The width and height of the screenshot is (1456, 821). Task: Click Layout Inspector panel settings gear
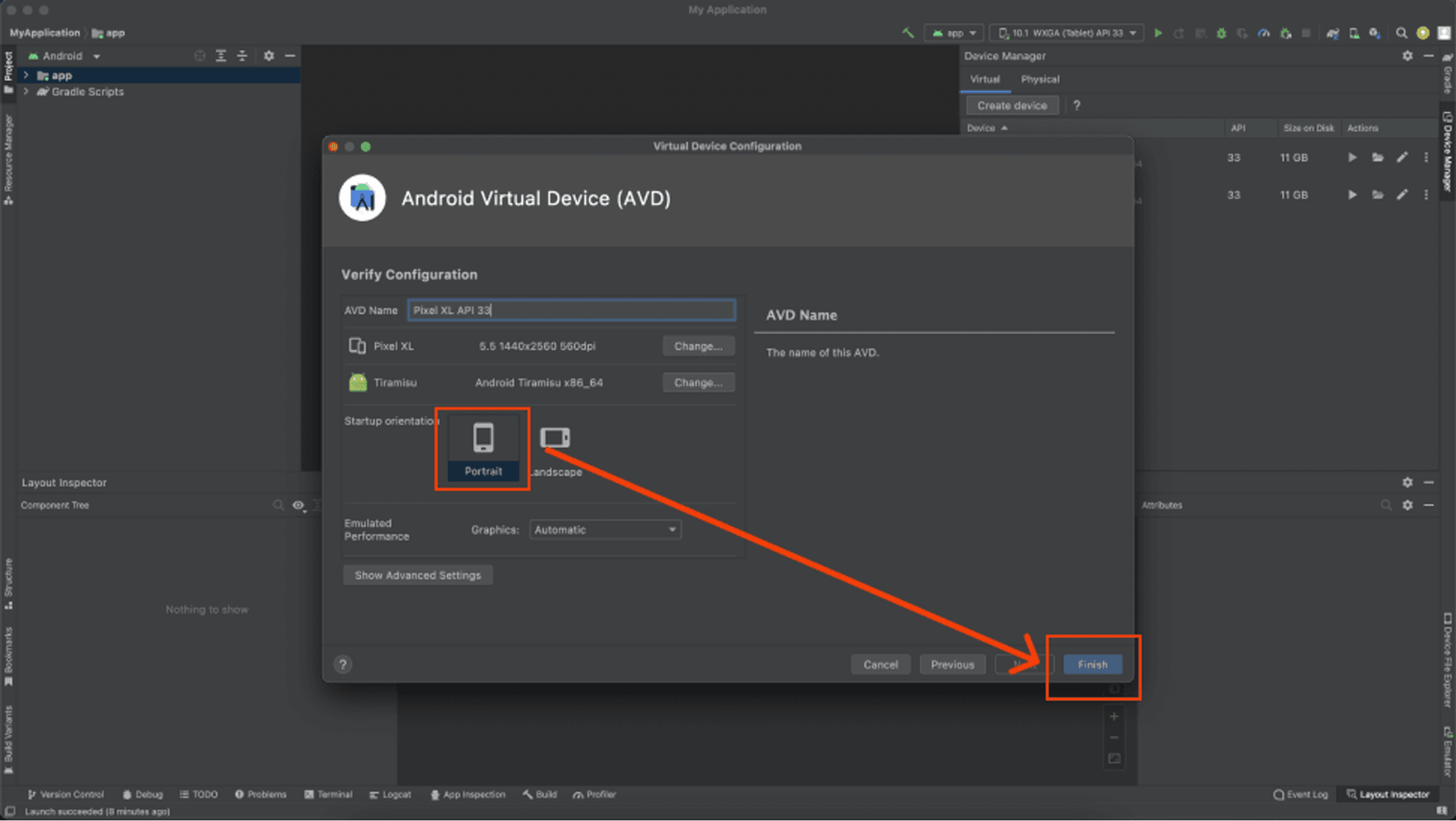(1408, 482)
